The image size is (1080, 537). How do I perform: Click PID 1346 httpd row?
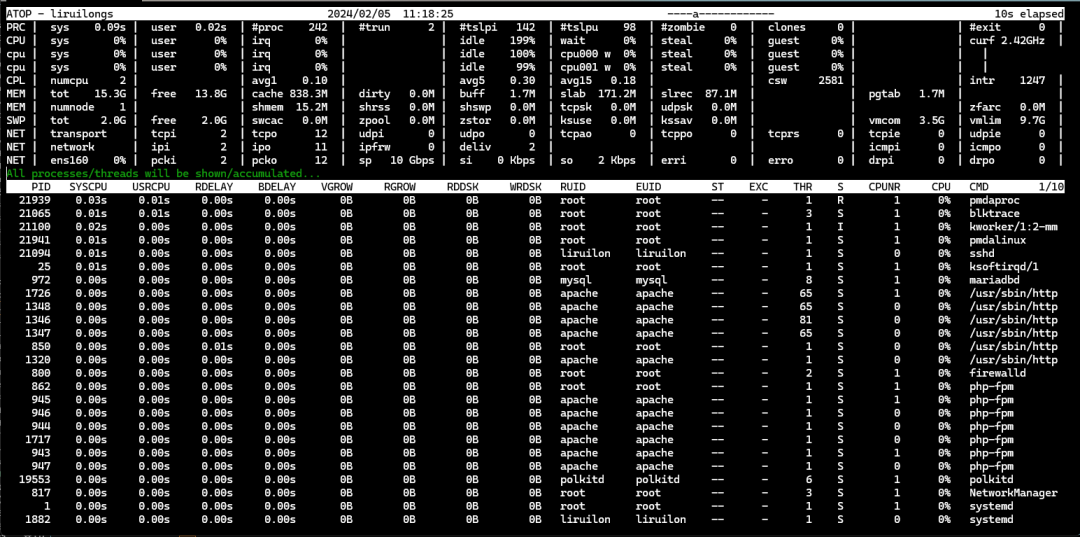(38, 320)
